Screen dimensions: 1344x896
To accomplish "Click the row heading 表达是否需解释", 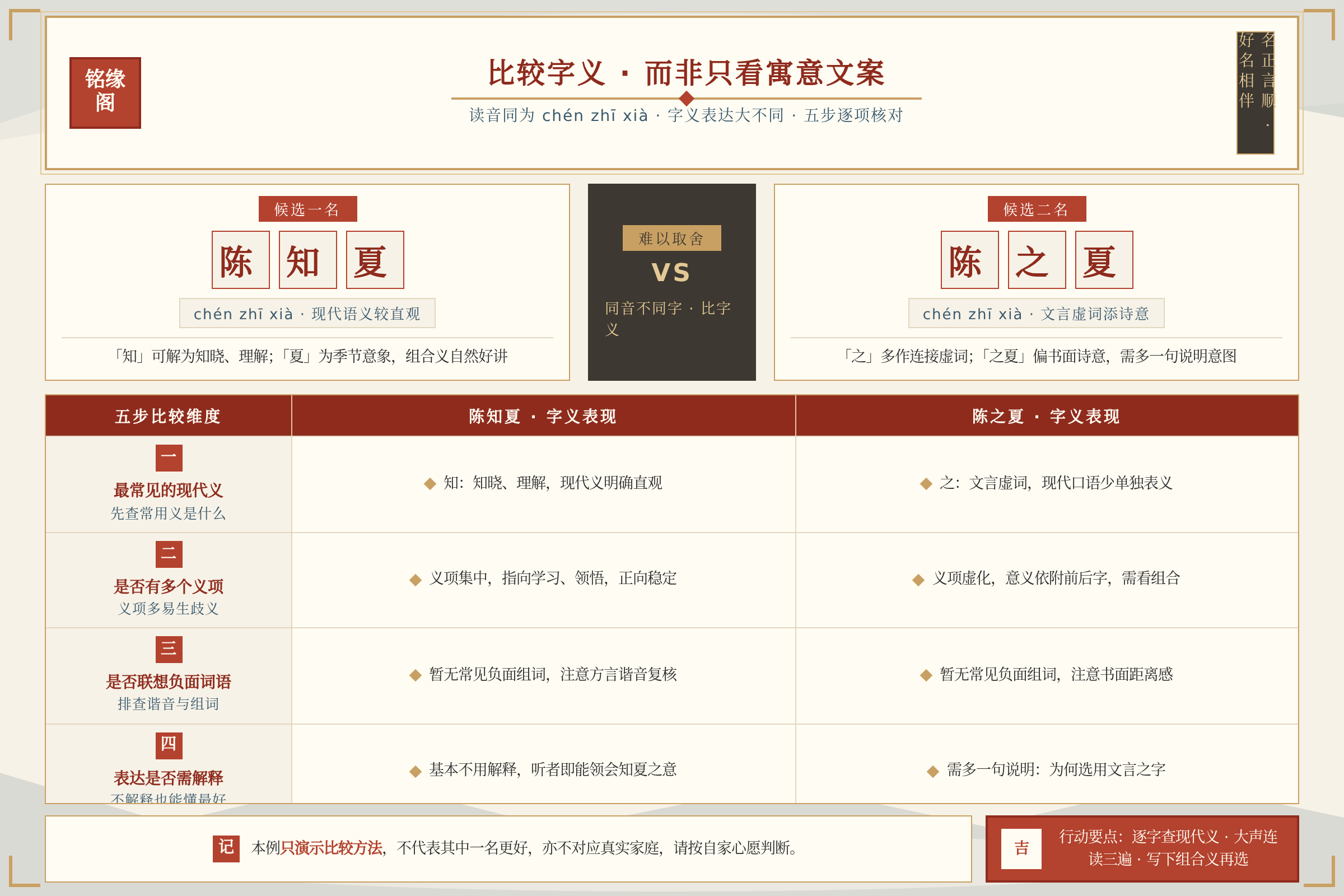I will (169, 778).
